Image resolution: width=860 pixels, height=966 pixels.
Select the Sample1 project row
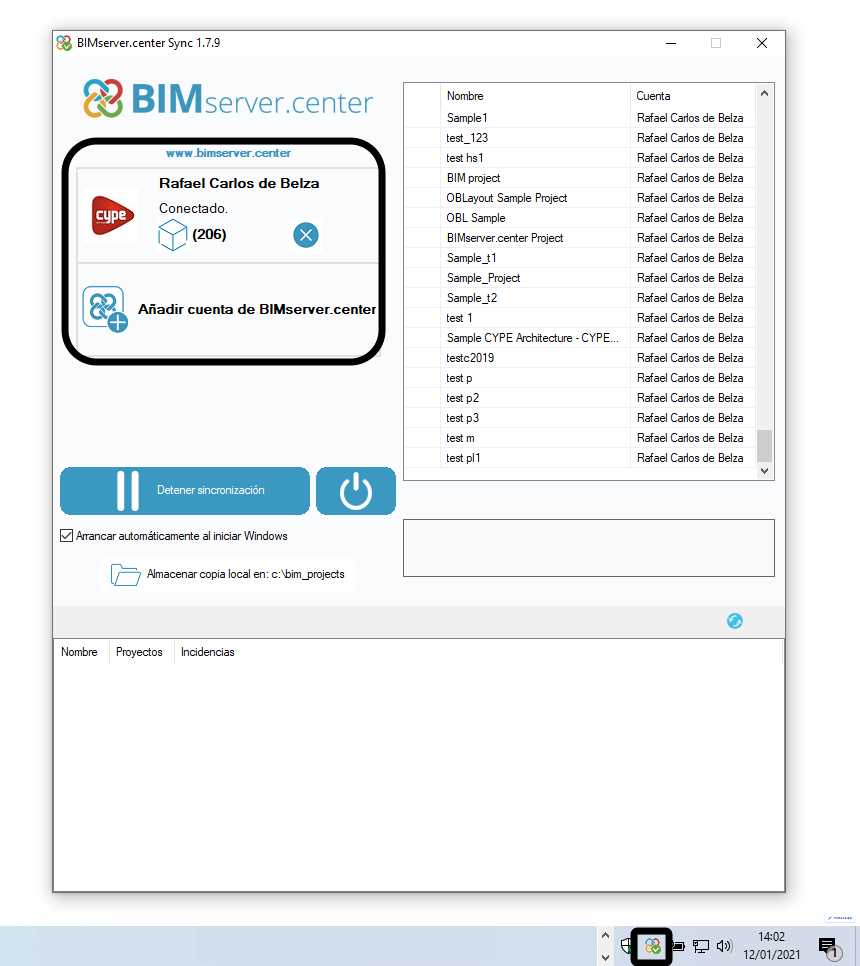(580, 118)
